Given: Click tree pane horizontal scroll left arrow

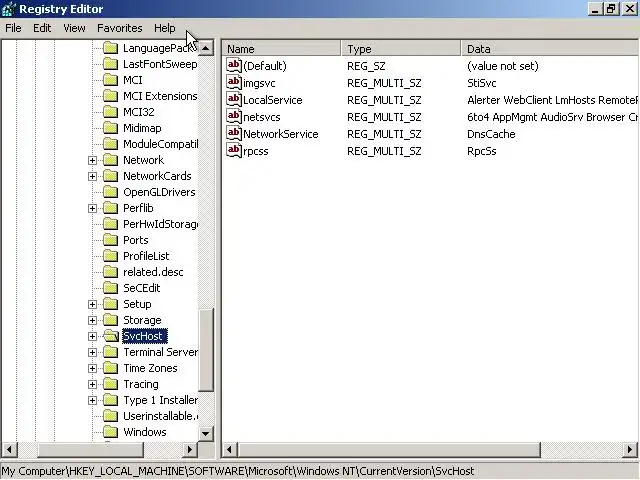Looking at the screenshot, I should click(x=9, y=450).
